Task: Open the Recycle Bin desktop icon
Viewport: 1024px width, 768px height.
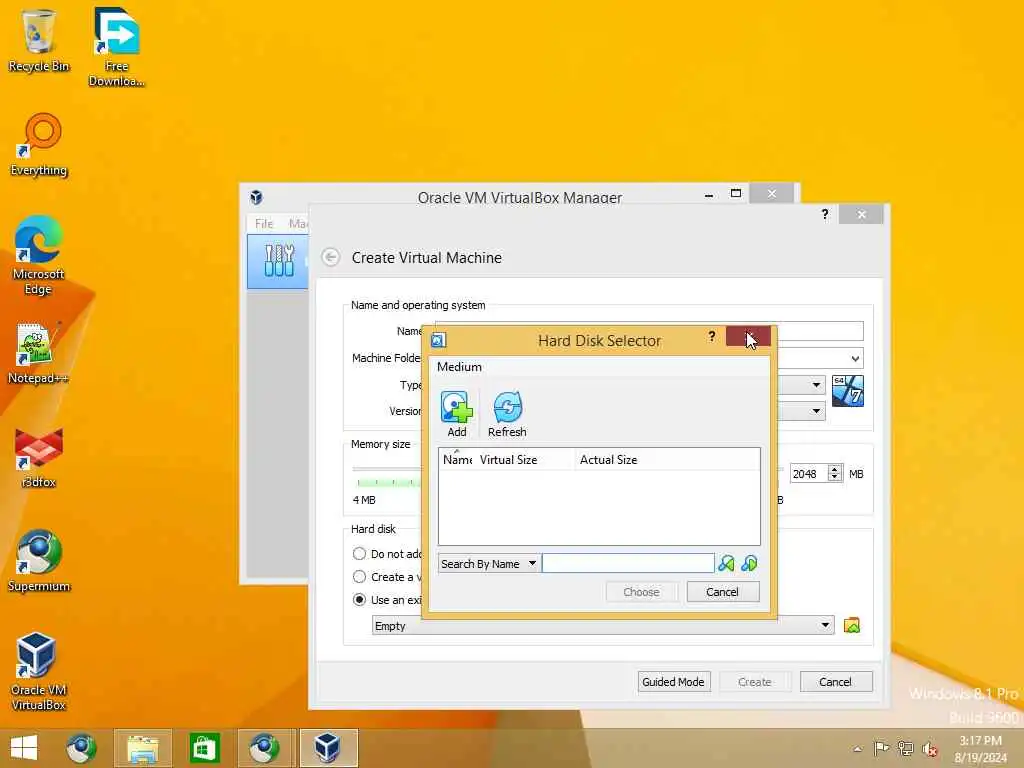Action: (39, 40)
